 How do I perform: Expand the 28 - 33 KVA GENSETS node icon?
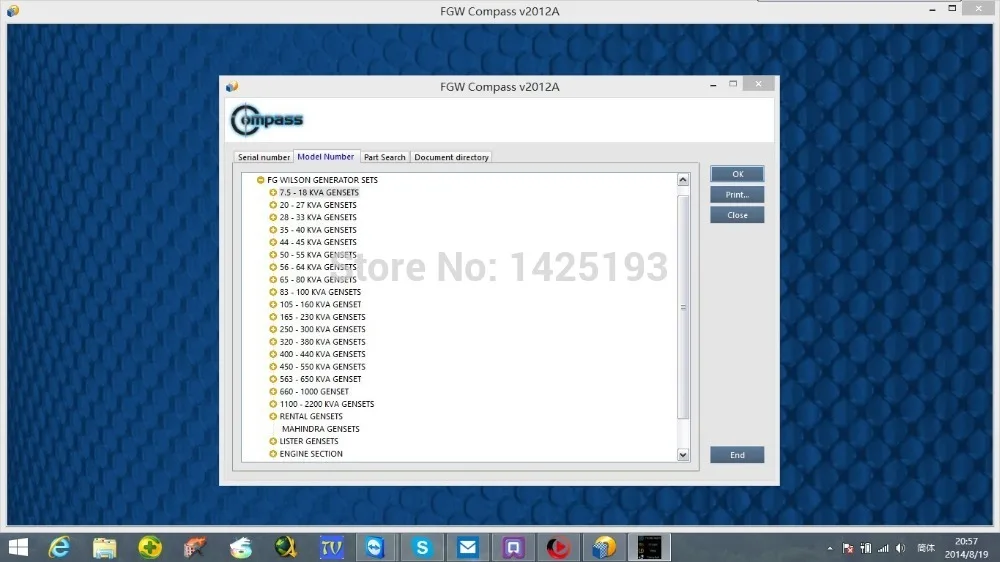(273, 217)
